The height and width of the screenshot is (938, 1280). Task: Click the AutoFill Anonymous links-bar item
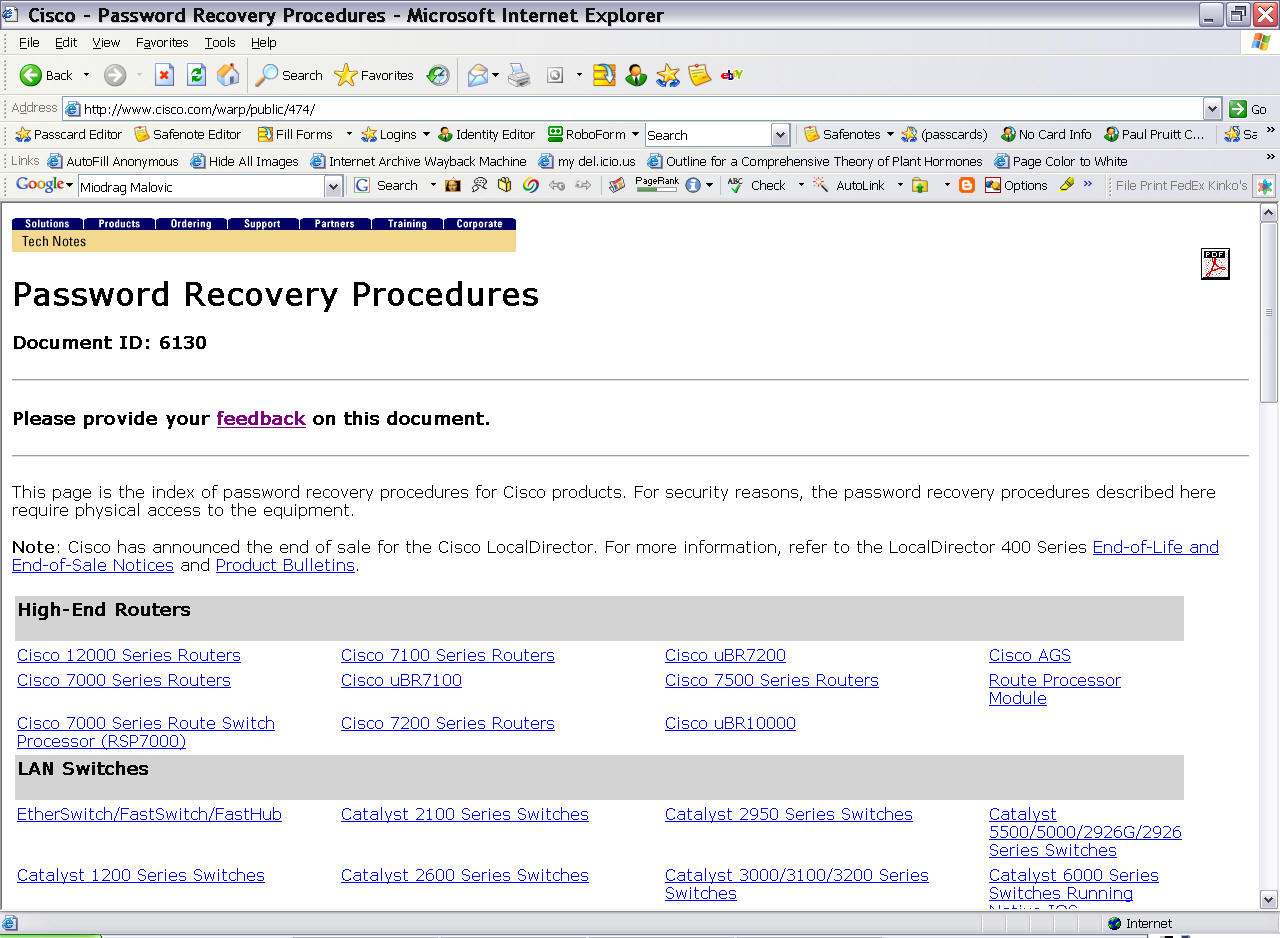tap(113, 161)
